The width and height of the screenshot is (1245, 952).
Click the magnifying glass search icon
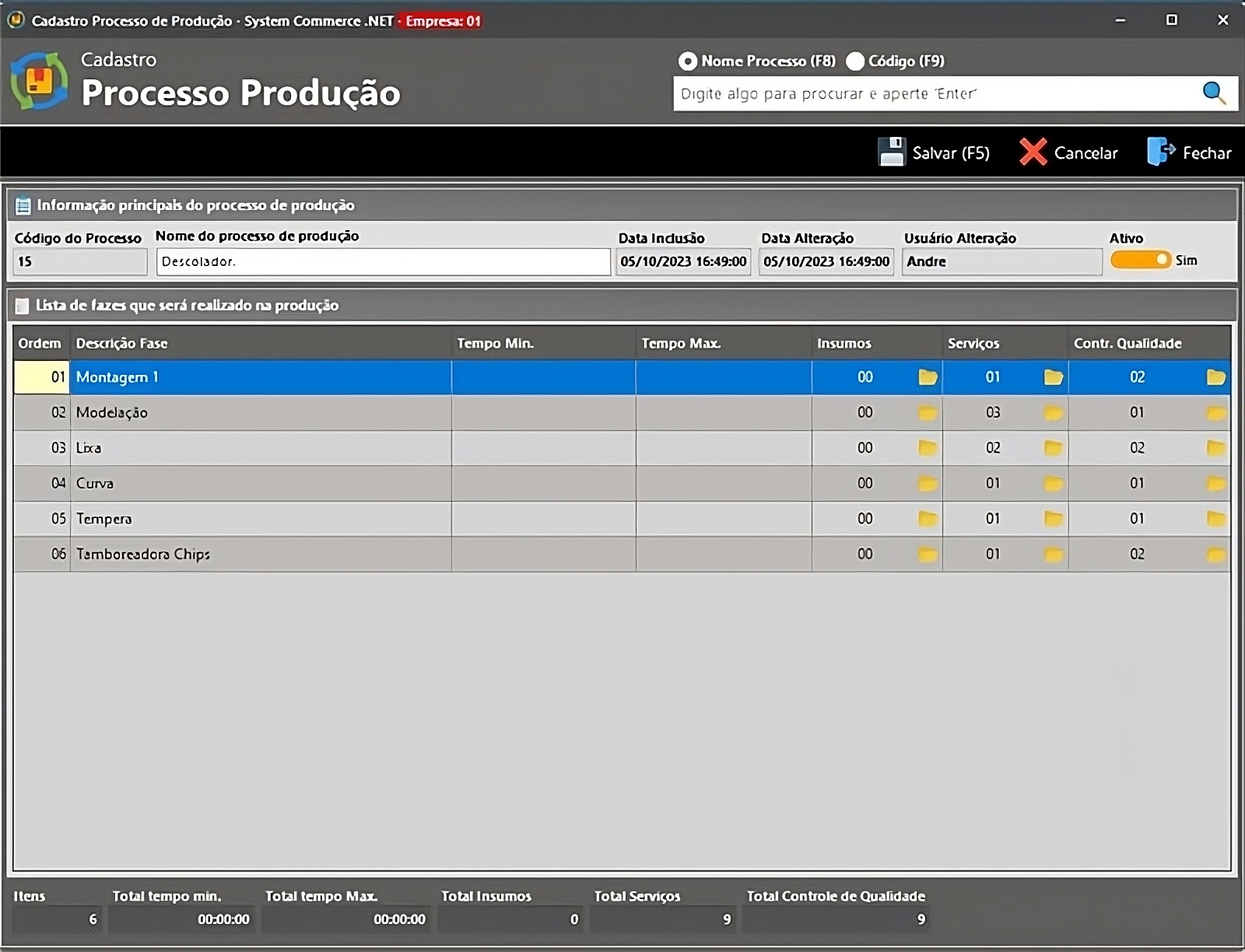coord(1213,93)
